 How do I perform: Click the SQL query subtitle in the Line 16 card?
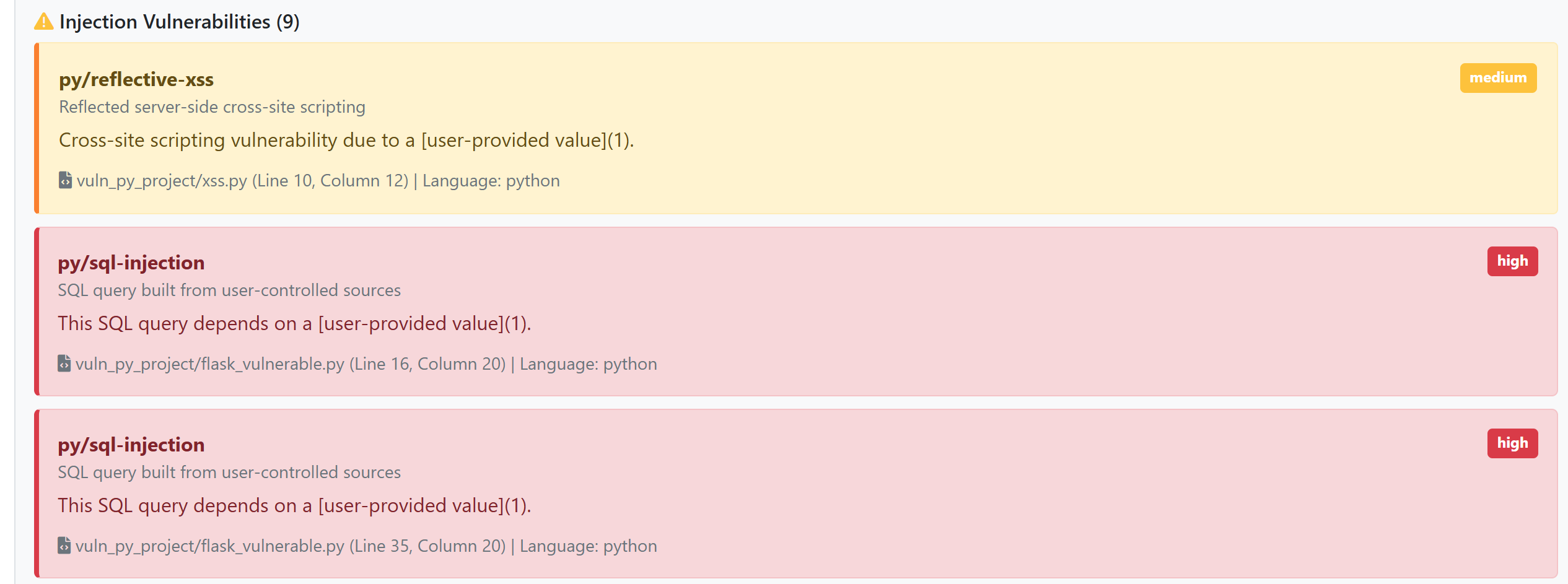point(229,290)
